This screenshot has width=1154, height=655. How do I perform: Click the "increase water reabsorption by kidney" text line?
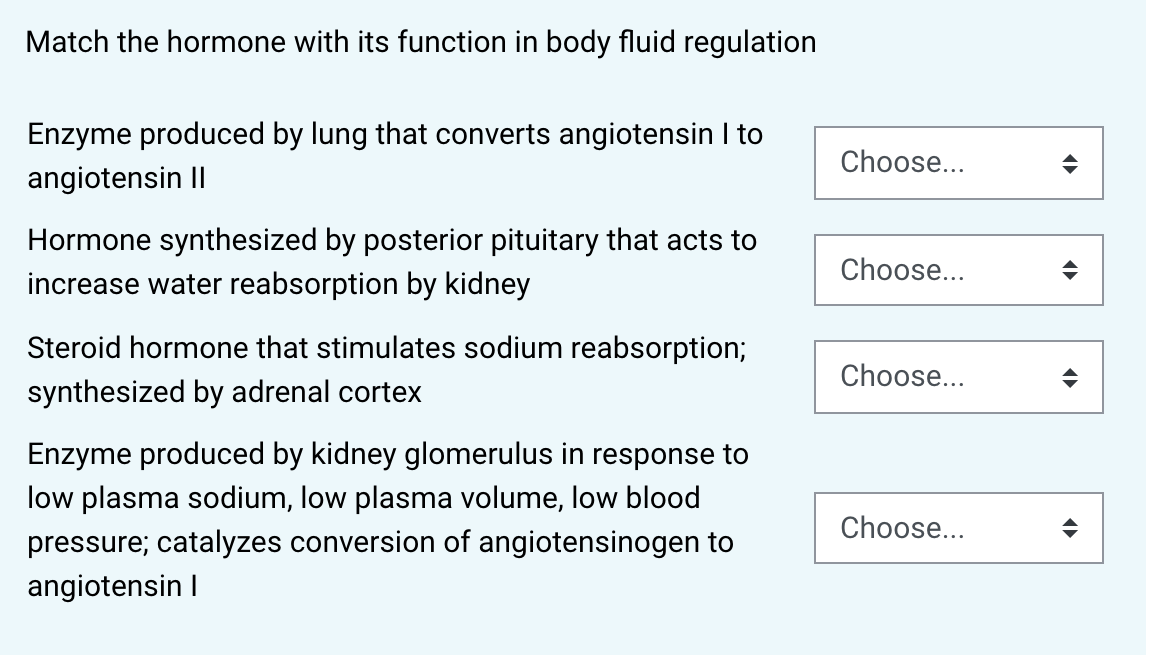(x=278, y=285)
